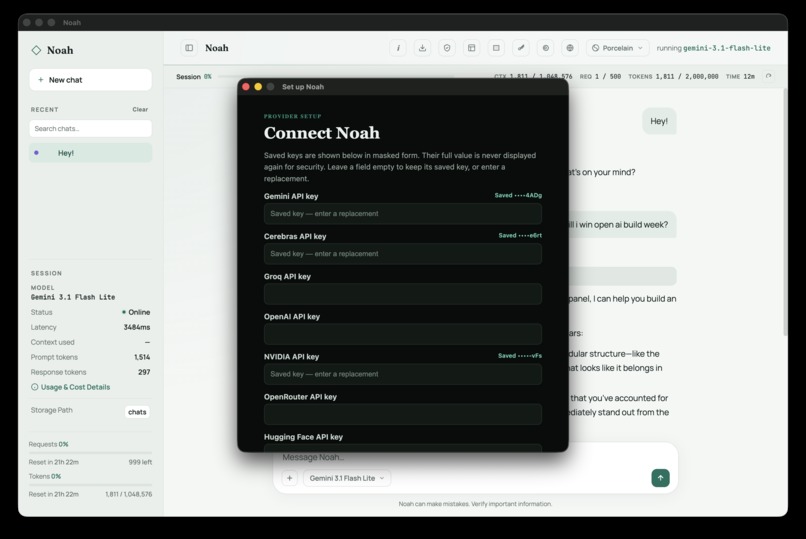This screenshot has height=539, width=806.
Task: Click the Cerebras API key field
Action: [402, 254]
